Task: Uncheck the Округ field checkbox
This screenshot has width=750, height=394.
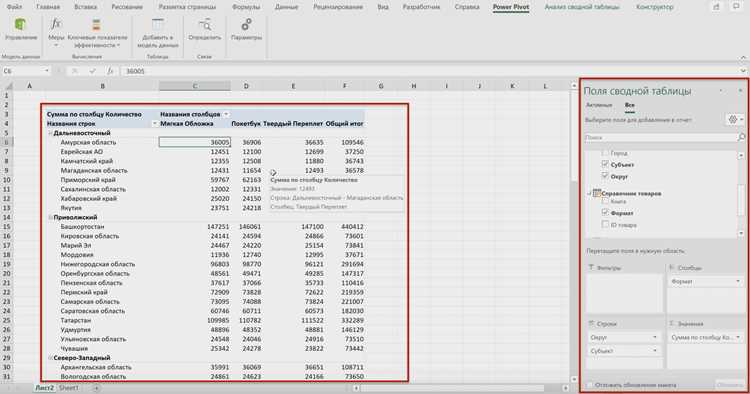Action: [605, 176]
